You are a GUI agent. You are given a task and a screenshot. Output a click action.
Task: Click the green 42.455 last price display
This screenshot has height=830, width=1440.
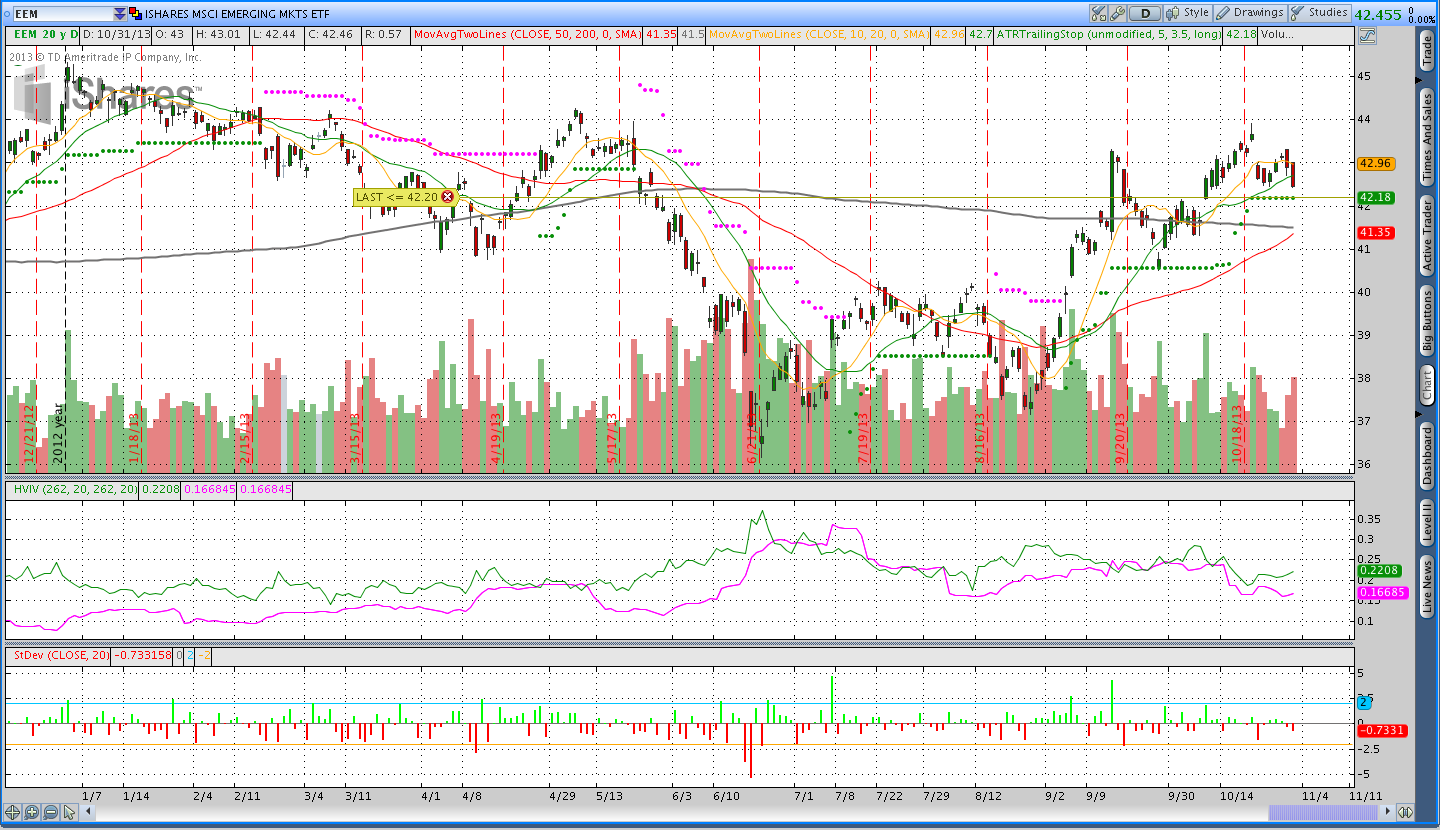(1380, 15)
